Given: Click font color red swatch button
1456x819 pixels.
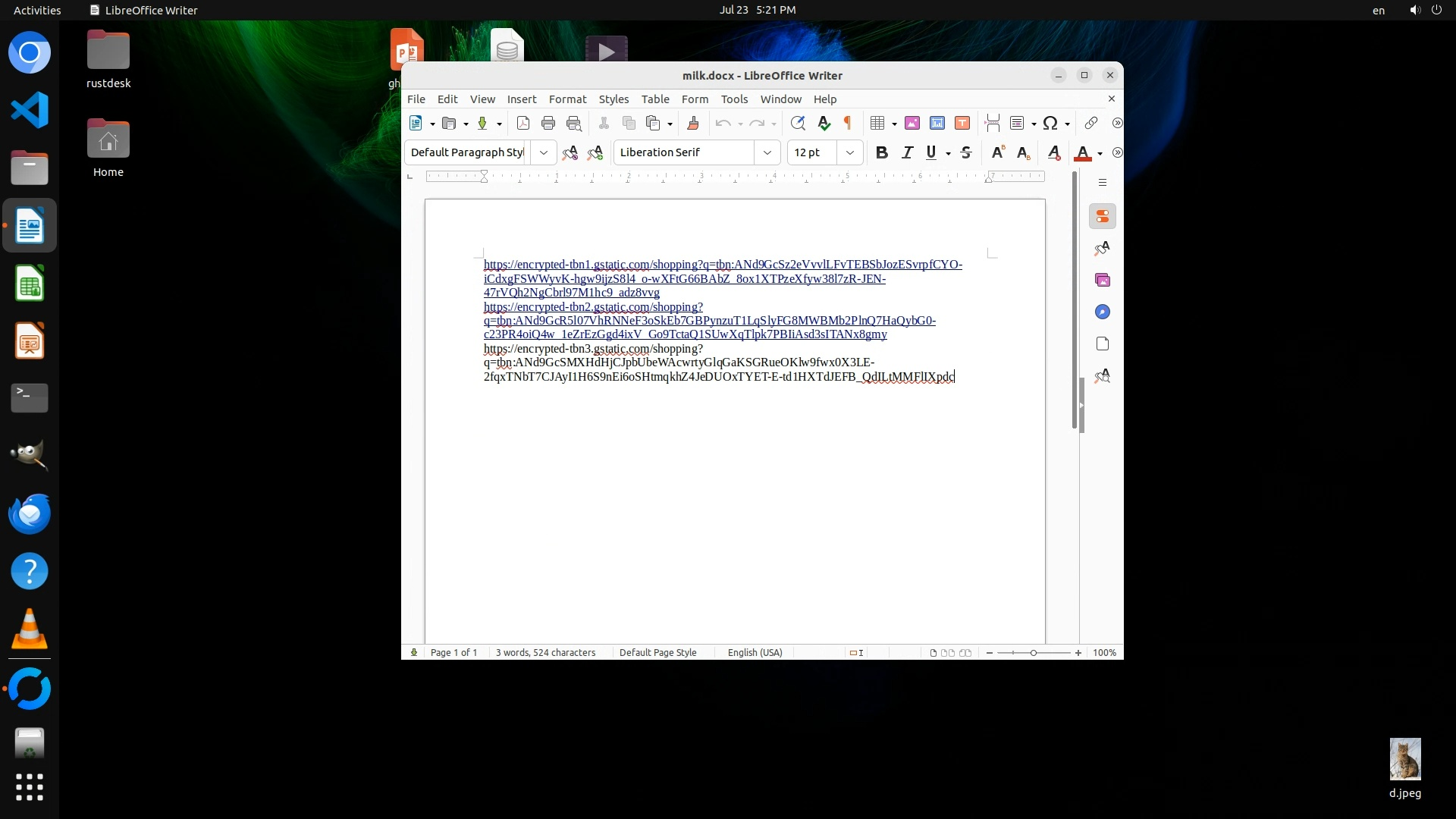Looking at the screenshot, I should click(1082, 152).
